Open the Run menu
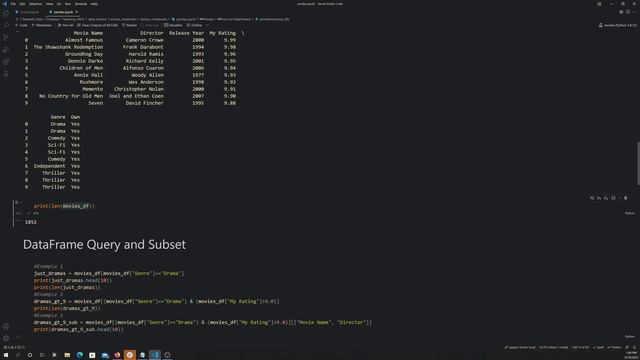Image resolution: width=640 pixels, height=360 pixels. pos(68,4)
